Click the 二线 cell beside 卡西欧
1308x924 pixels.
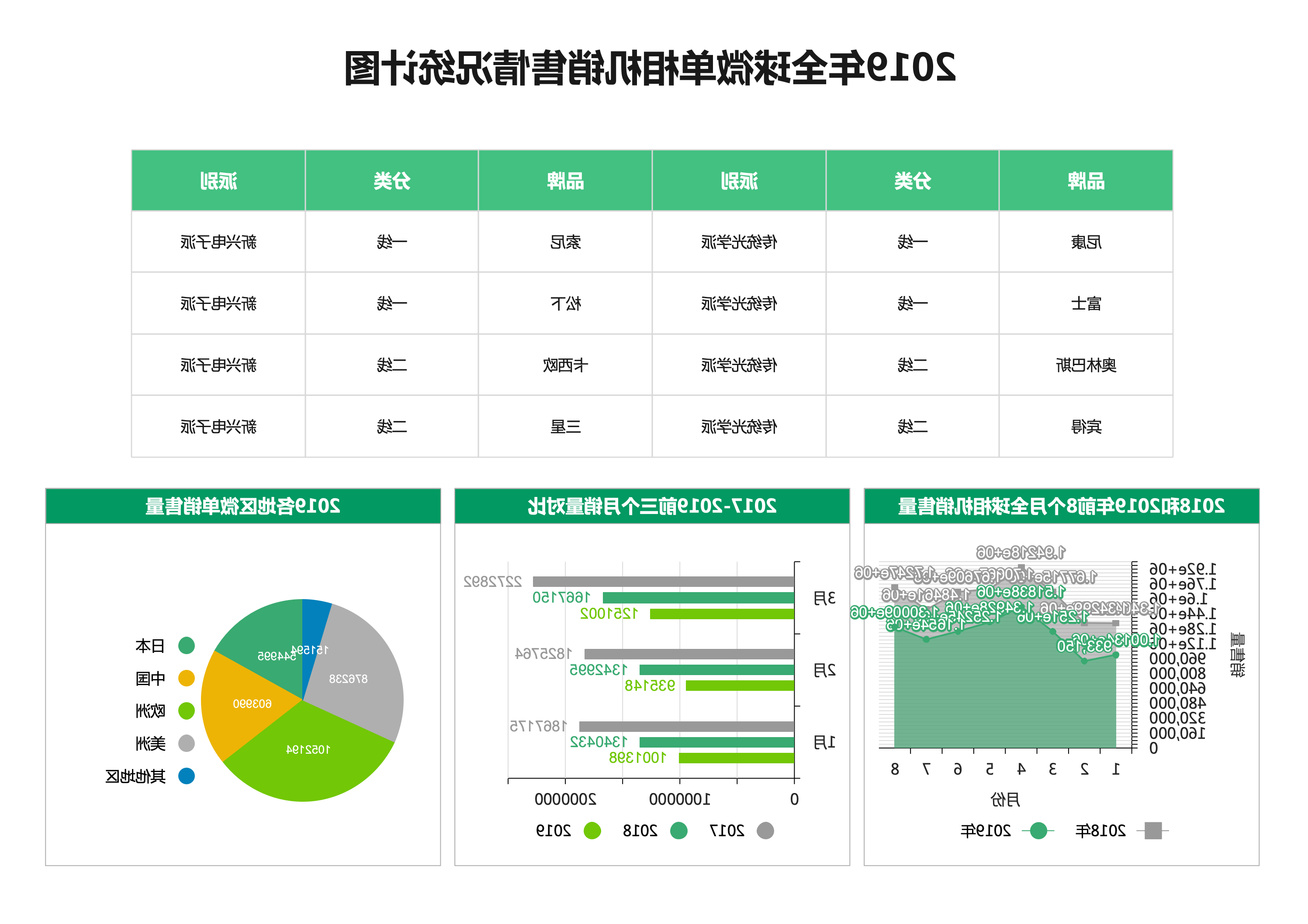(x=392, y=365)
